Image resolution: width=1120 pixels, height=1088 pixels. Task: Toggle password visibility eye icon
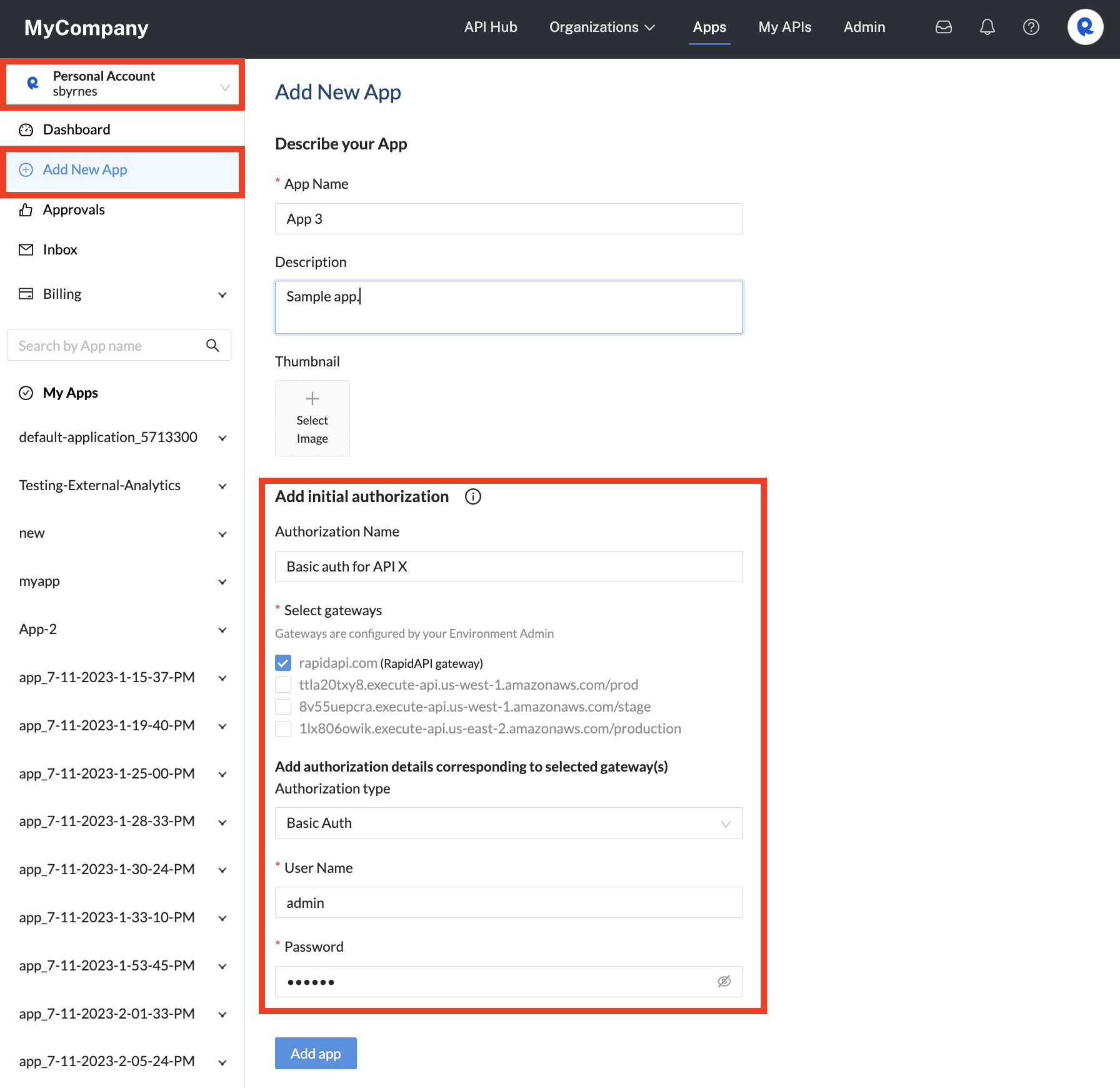[x=724, y=982]
